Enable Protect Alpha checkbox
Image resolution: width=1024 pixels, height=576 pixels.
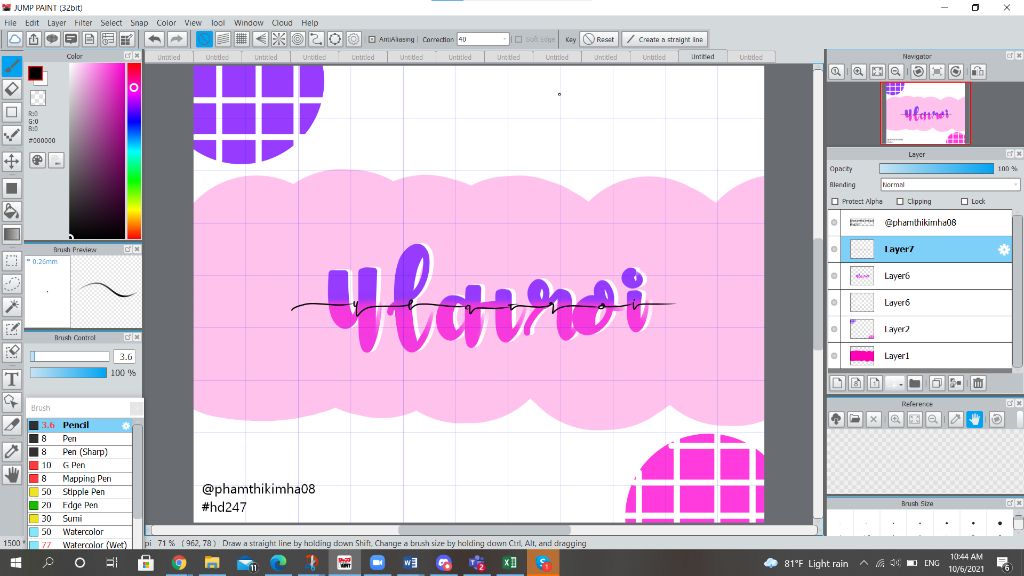click(835, 201)
